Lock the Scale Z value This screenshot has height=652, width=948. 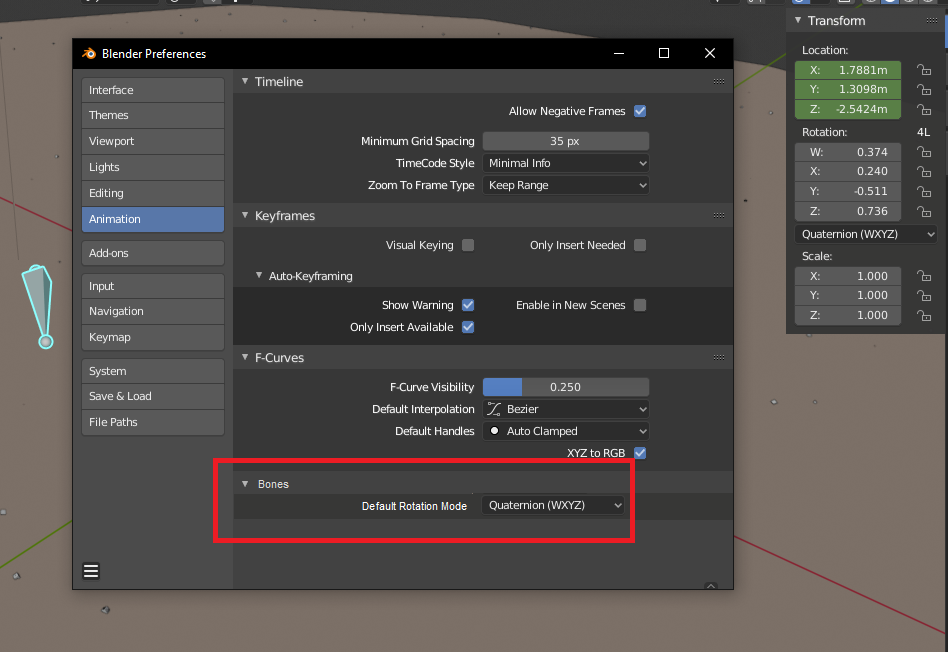(x=923, y=315)
